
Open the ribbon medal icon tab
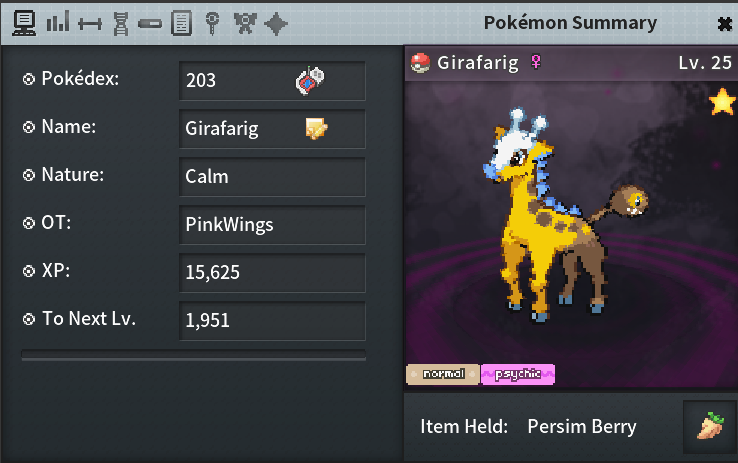click(x=245, y=23)
